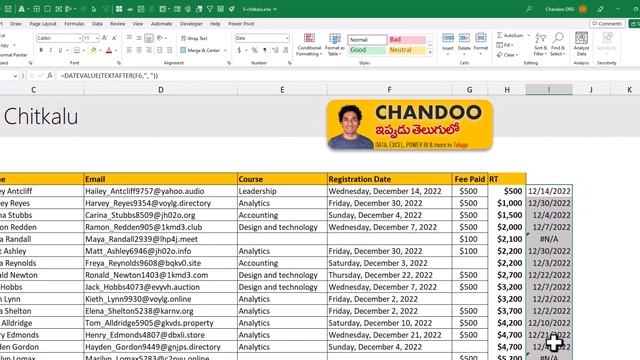This screenshot has height=360, width=640.
Task: Decrease decimal places
Action: (285, 50)
